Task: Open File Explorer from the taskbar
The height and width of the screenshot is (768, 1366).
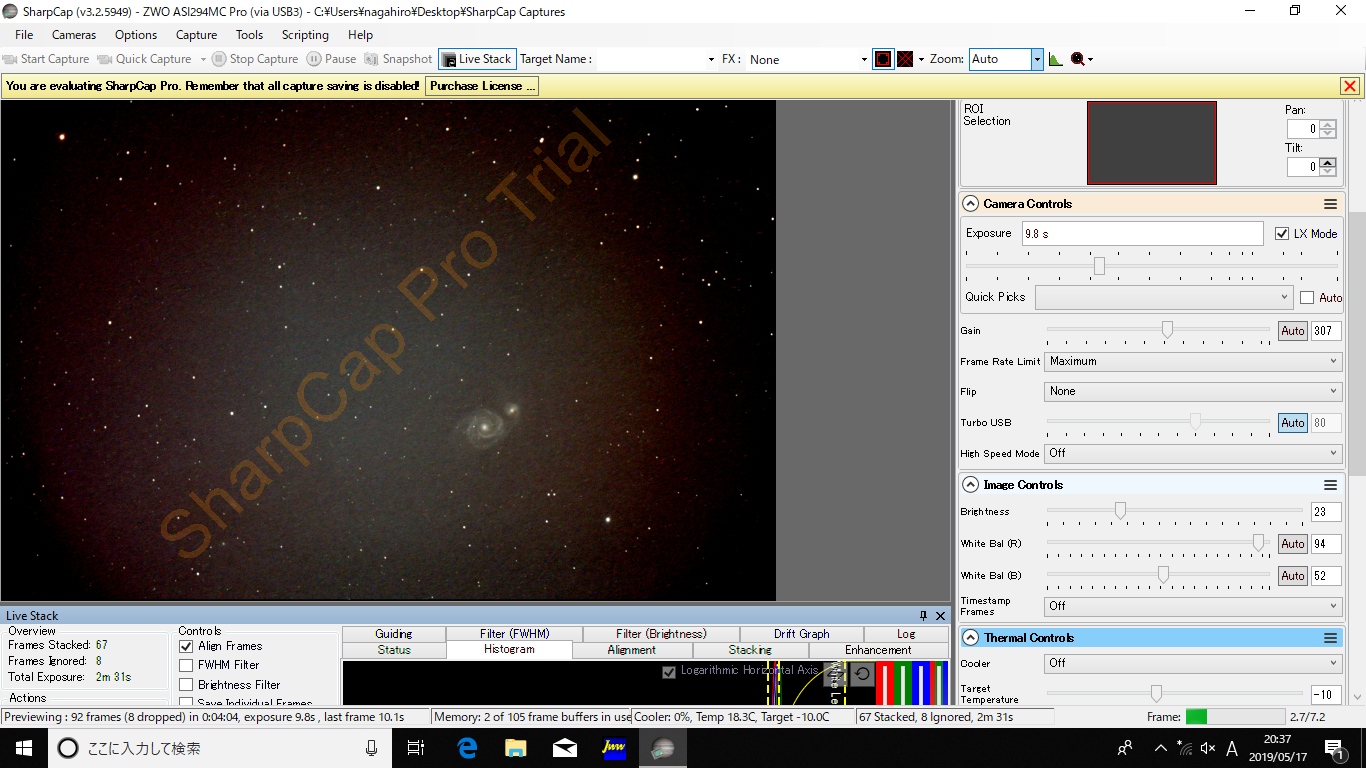Action: (x=516, y=747)
